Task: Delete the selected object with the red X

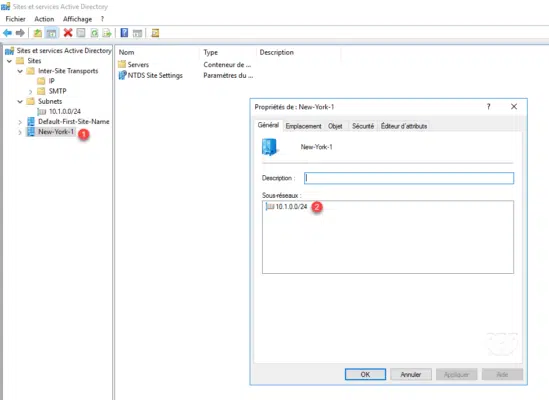Action: tap(68, 33)
